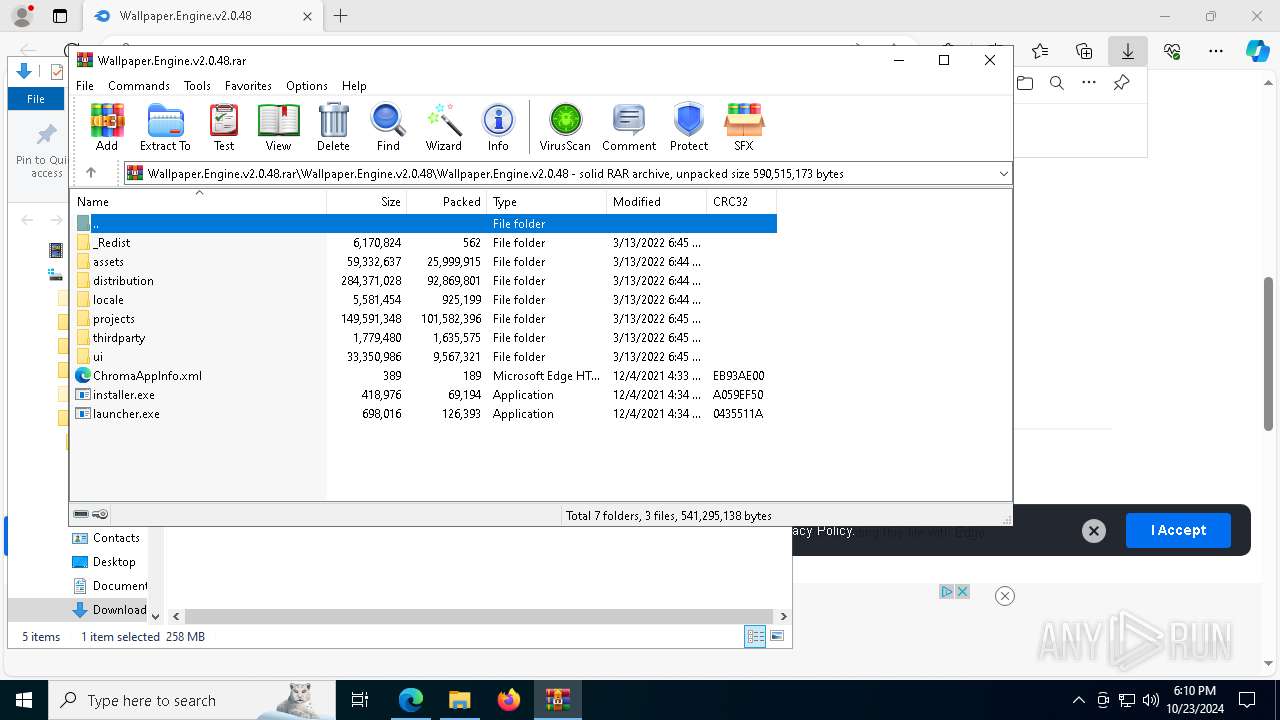Sort by the CRC32 column header
Screen dimensions: 1280x720
pyautogui.click(x=742, y=201)
